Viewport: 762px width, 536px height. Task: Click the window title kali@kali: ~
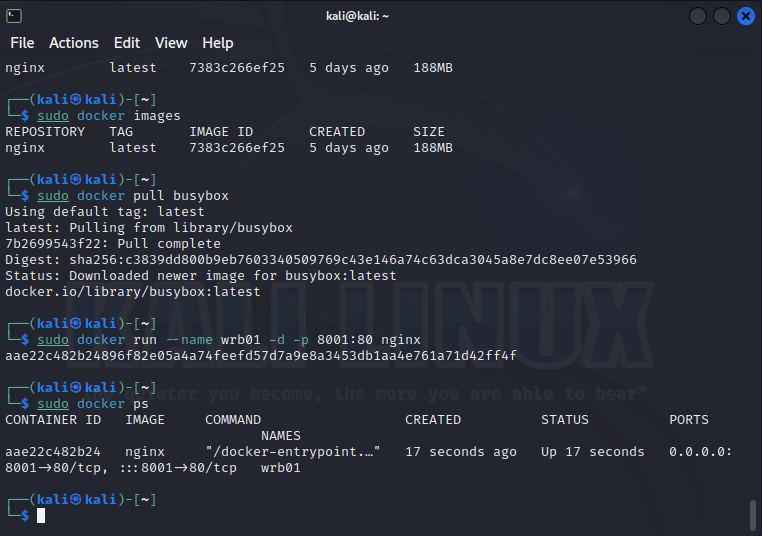pyautogui.click(x=357, y=16)
